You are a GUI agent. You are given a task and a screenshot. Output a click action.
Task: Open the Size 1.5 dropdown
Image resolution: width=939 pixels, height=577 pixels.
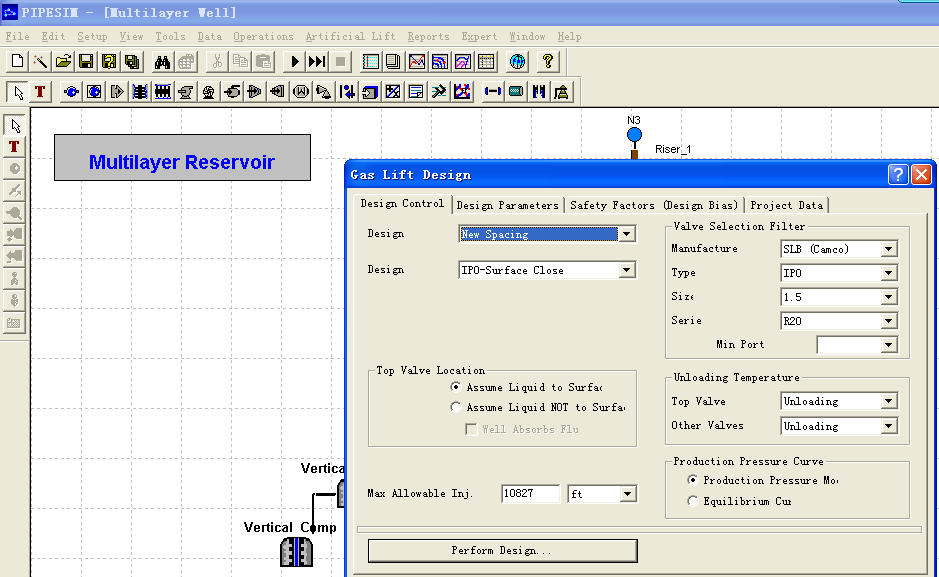[889, 297]
